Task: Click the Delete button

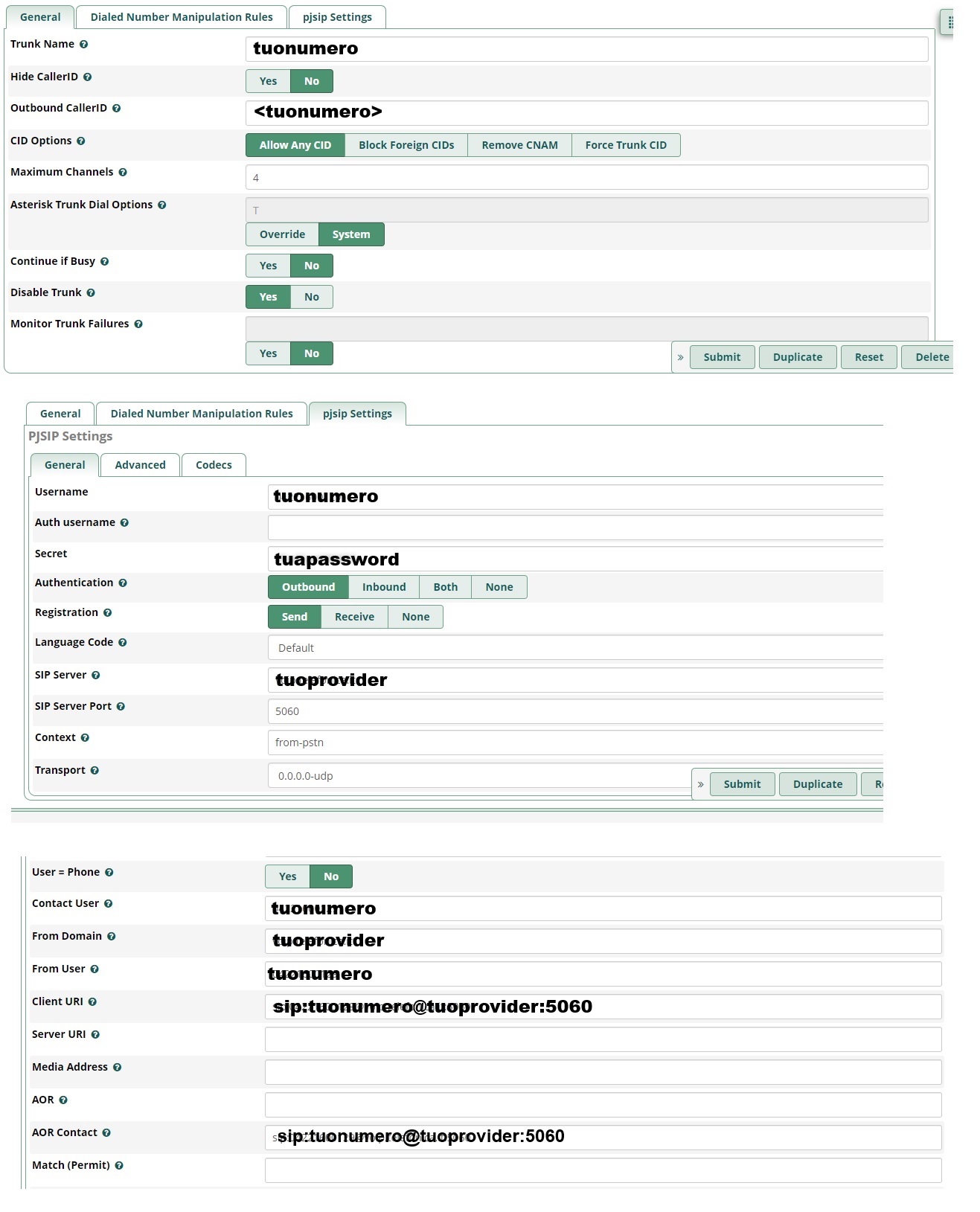Action: 931,358
